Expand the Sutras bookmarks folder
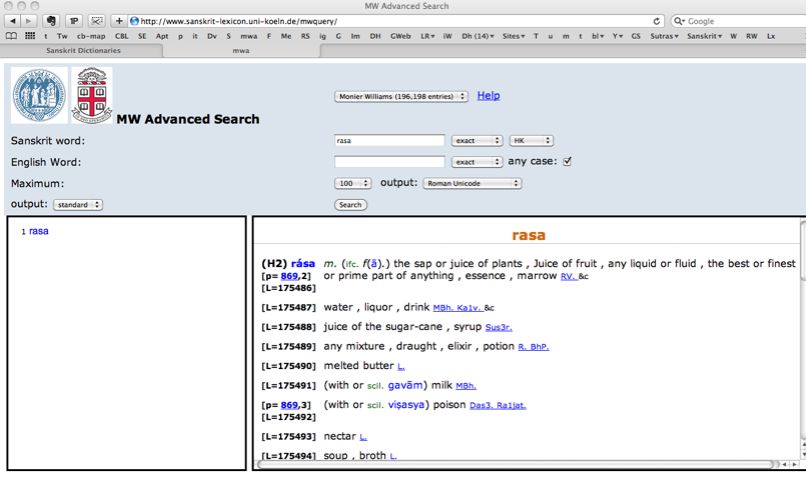 (664, 36)
